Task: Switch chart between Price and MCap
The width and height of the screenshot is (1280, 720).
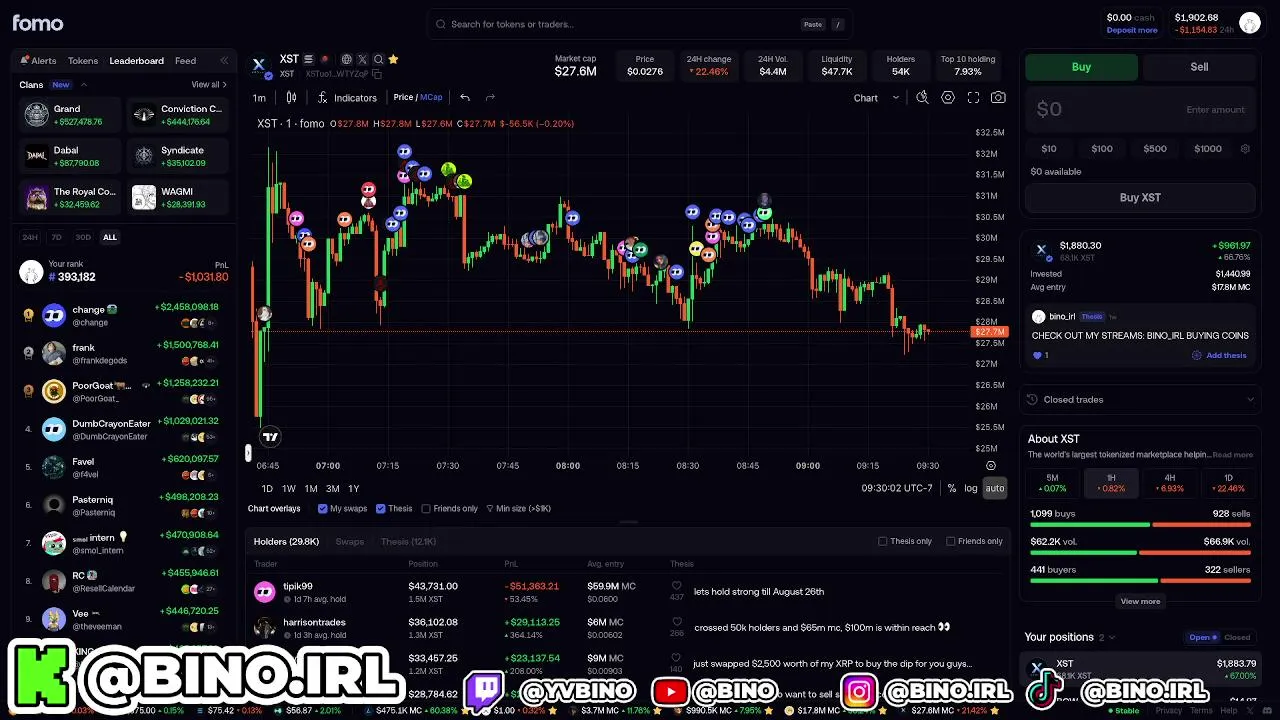Action: (418, 97)
